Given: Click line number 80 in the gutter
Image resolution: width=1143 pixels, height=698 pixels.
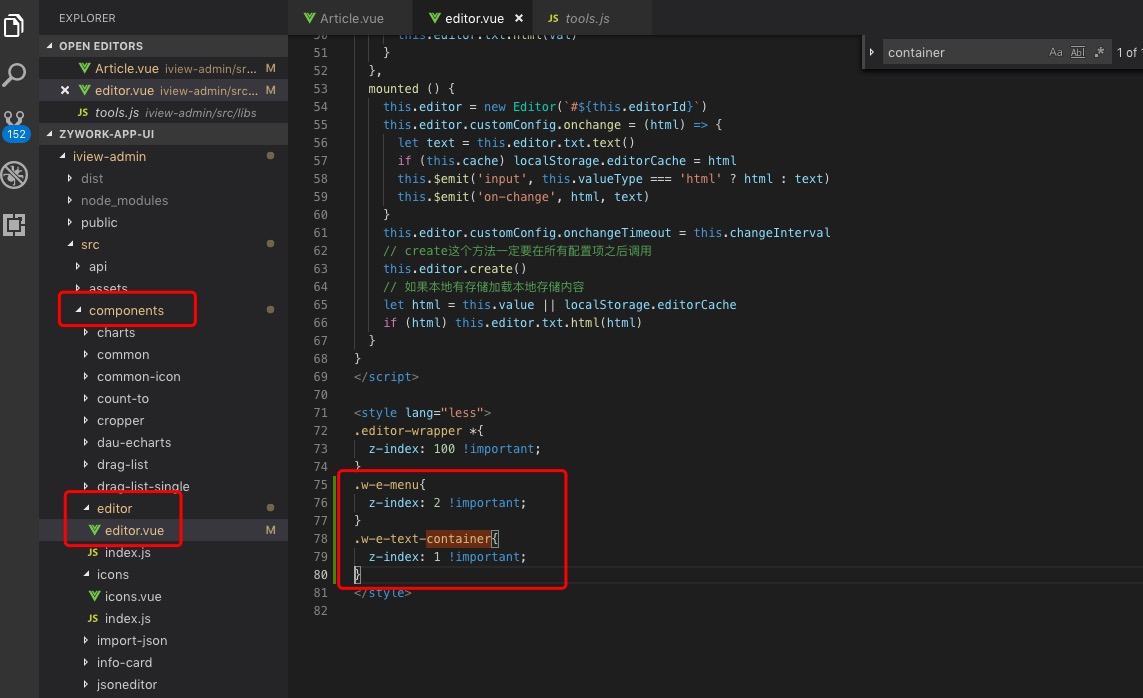Looking at the screenshot, I should point(320,574).
